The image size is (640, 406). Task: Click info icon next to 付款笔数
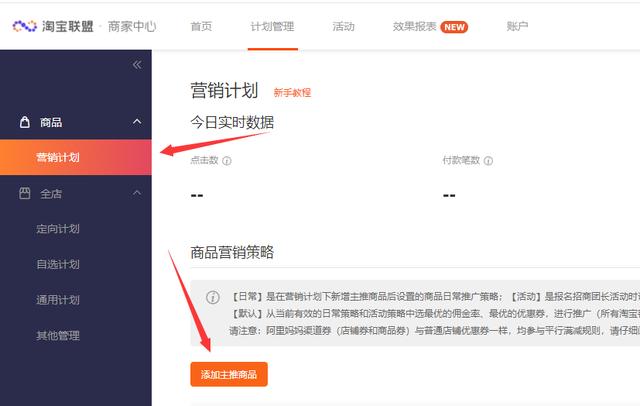[488, 161]
